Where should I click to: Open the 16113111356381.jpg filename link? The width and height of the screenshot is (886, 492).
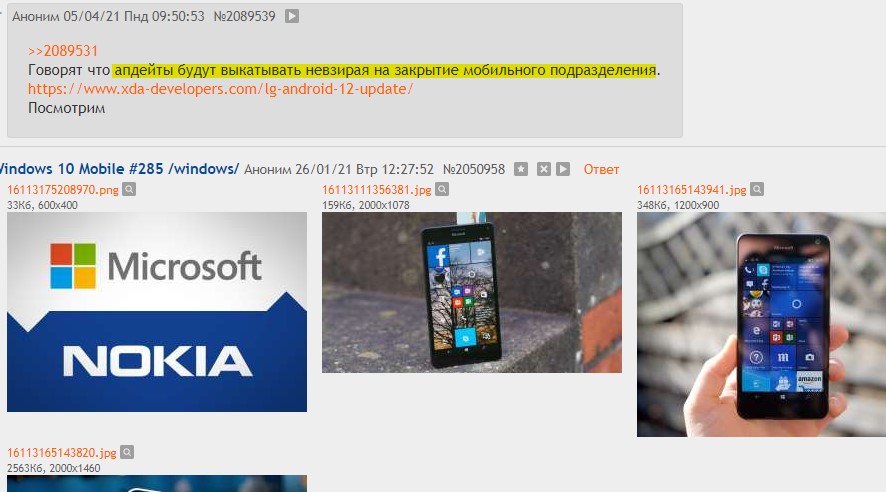point(377,190)
